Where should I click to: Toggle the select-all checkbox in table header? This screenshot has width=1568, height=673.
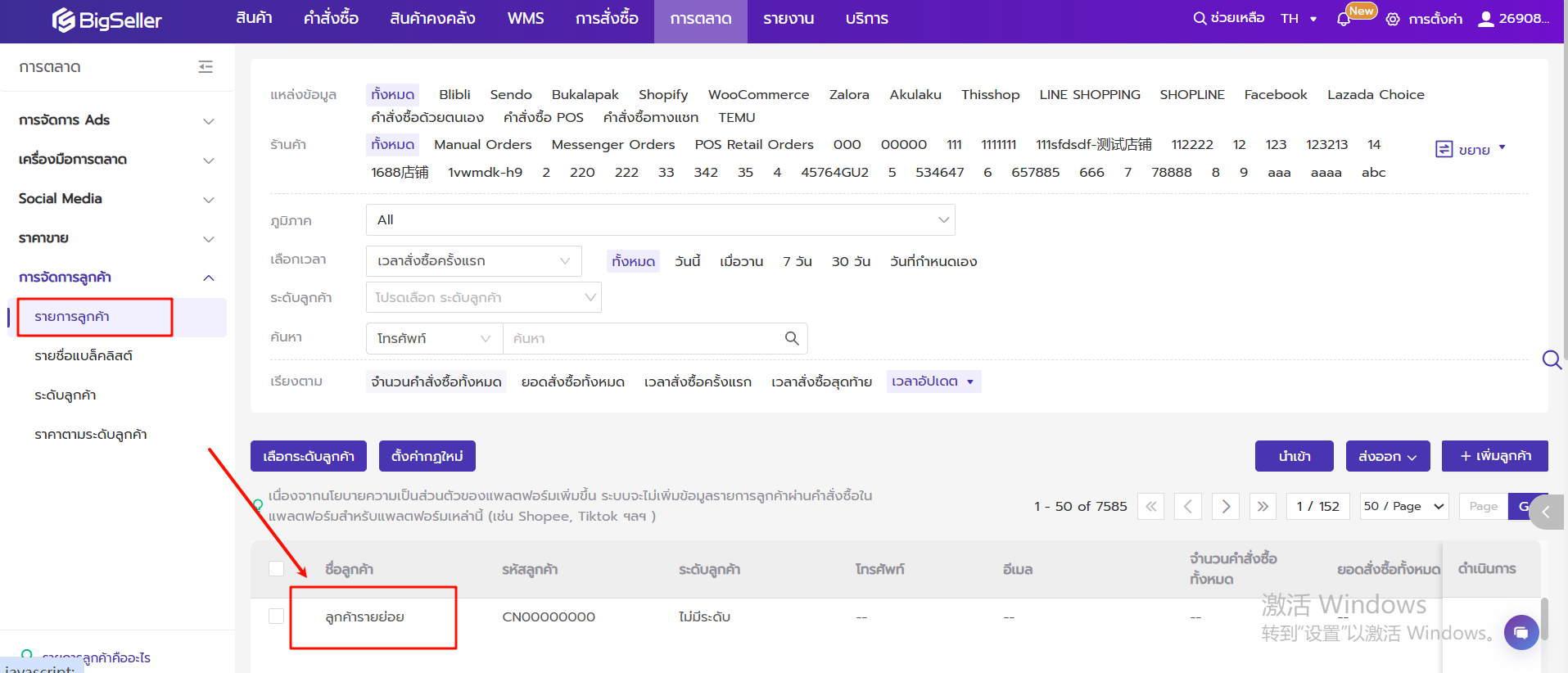click(277, 569)
